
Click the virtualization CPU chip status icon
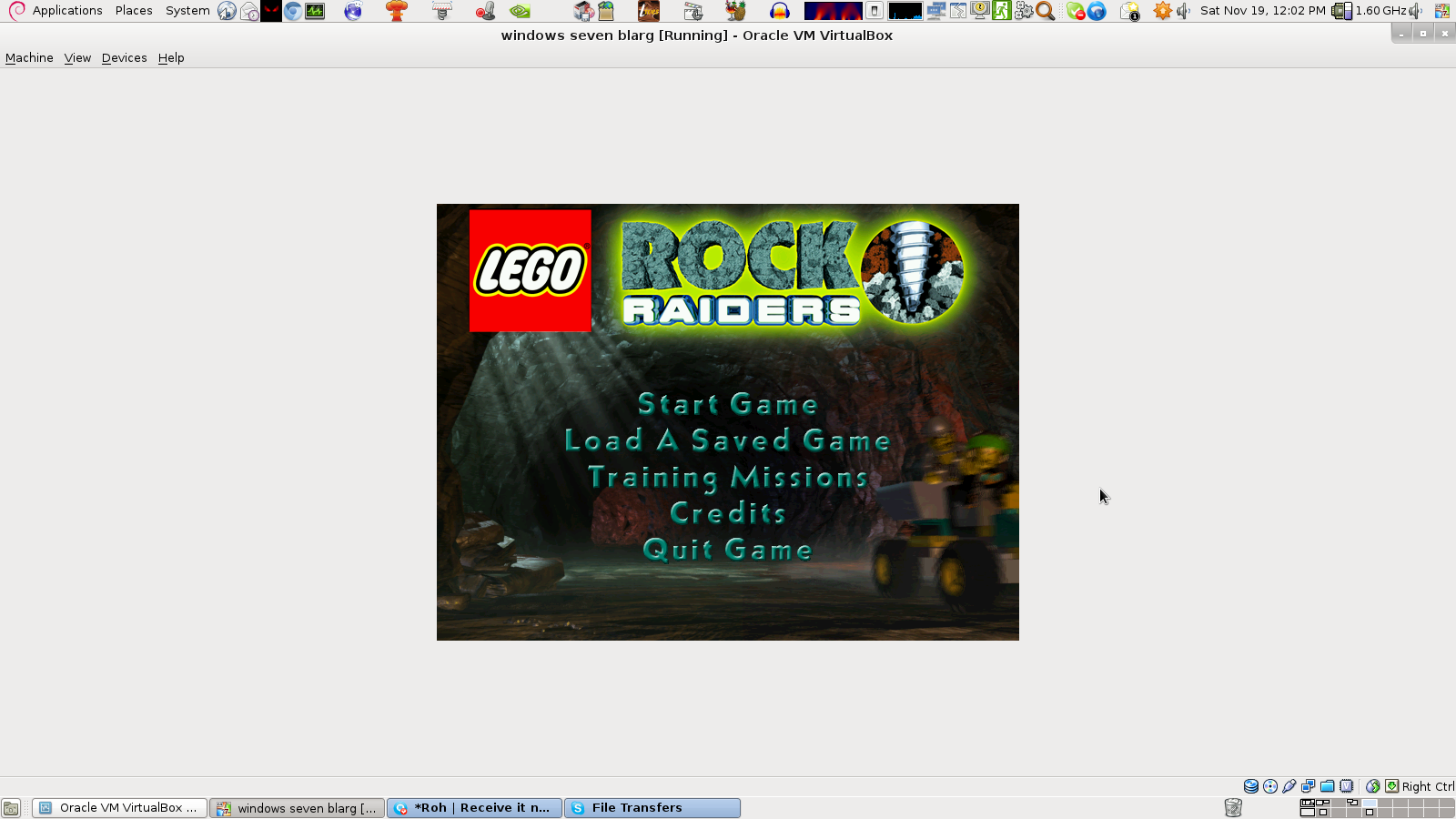click(1347, 786)
